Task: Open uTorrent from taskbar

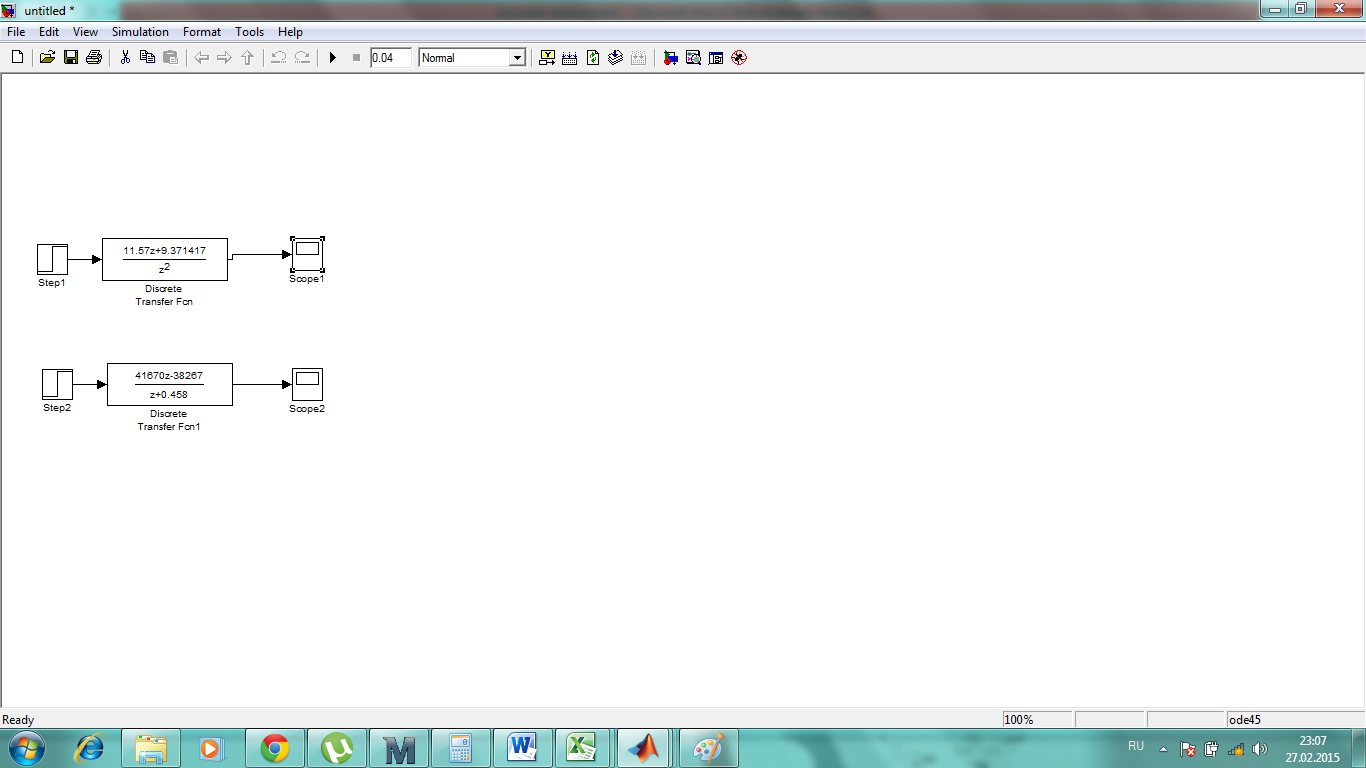Action: click(337, 748)
